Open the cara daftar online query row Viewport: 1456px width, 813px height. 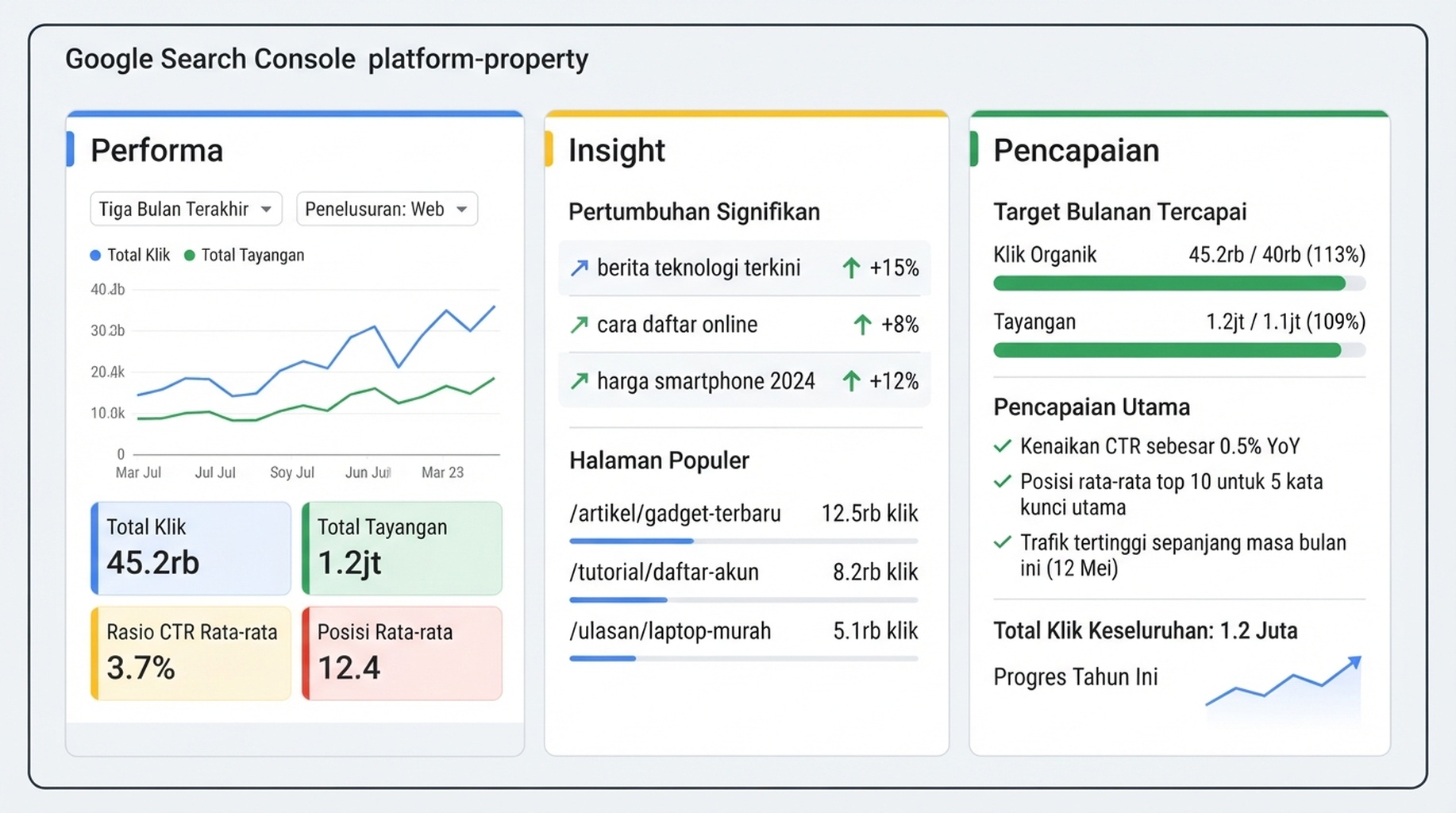point(744,325)
